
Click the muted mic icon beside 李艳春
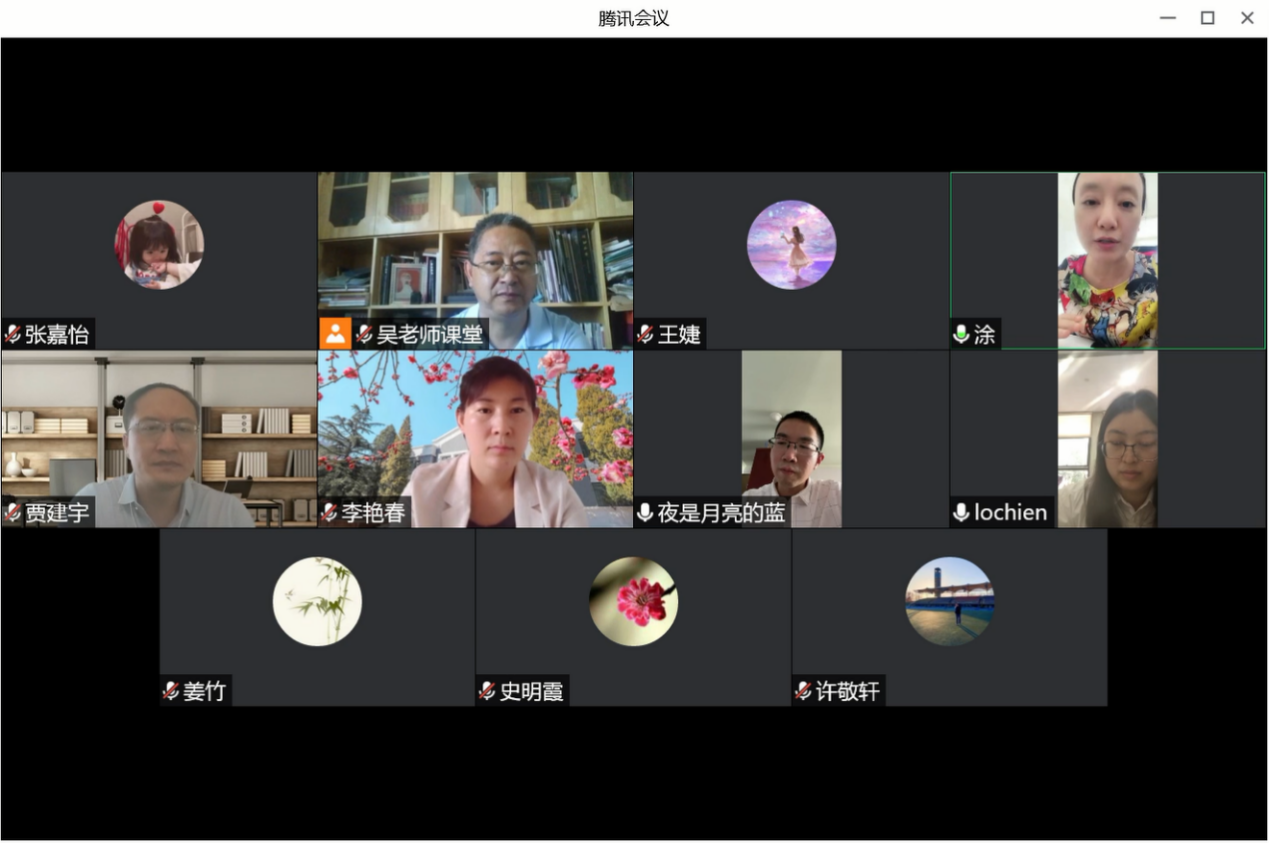point(329,513)
